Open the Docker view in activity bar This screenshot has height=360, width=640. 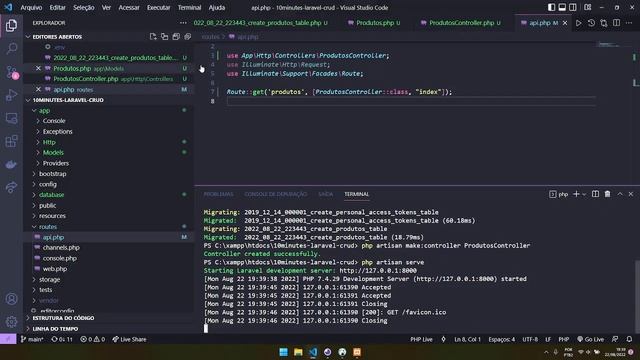(11, 164)
